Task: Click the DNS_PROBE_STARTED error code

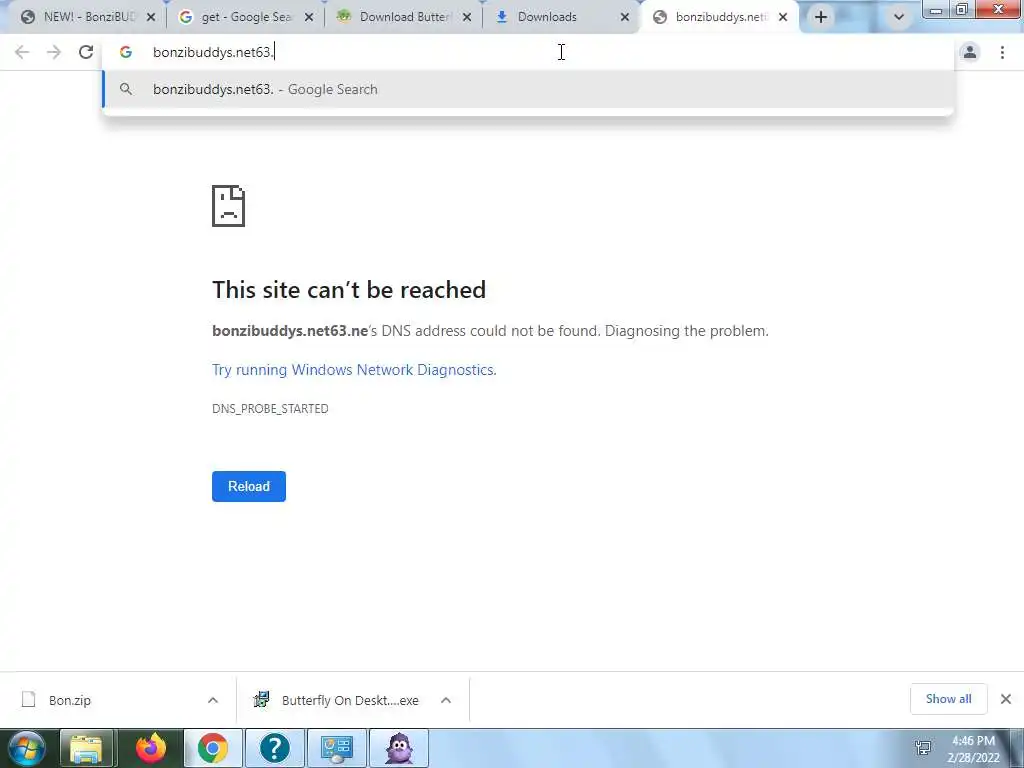Action: [270, 409]
